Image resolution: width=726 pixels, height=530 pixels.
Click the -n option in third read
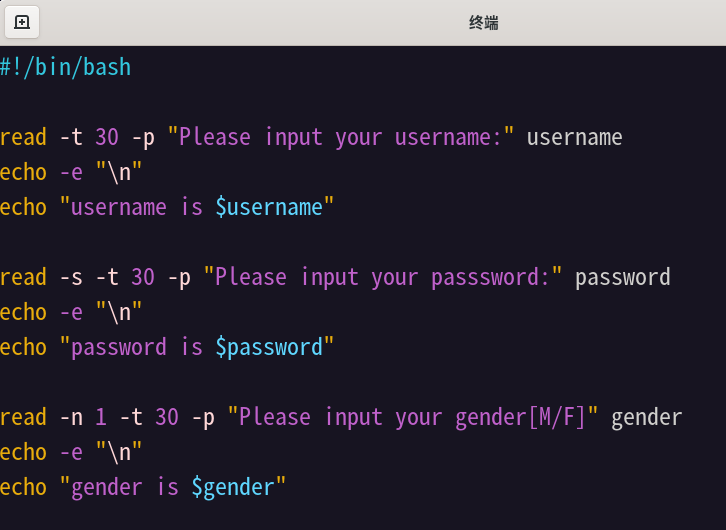coord(71,418)
